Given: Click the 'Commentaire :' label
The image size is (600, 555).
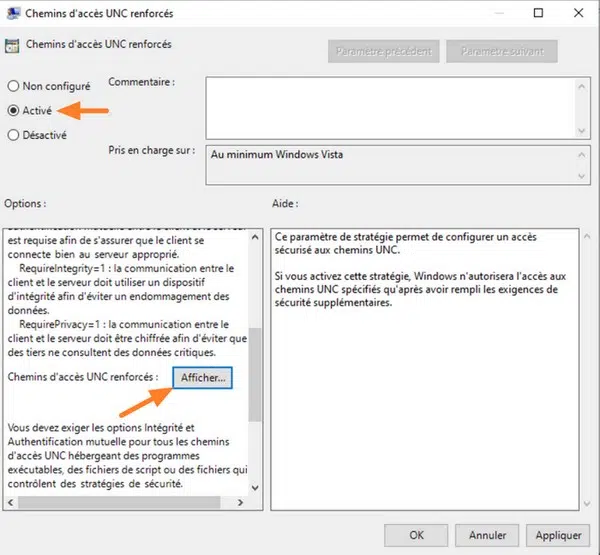Looking at the screenshot, I should point(142,82).
